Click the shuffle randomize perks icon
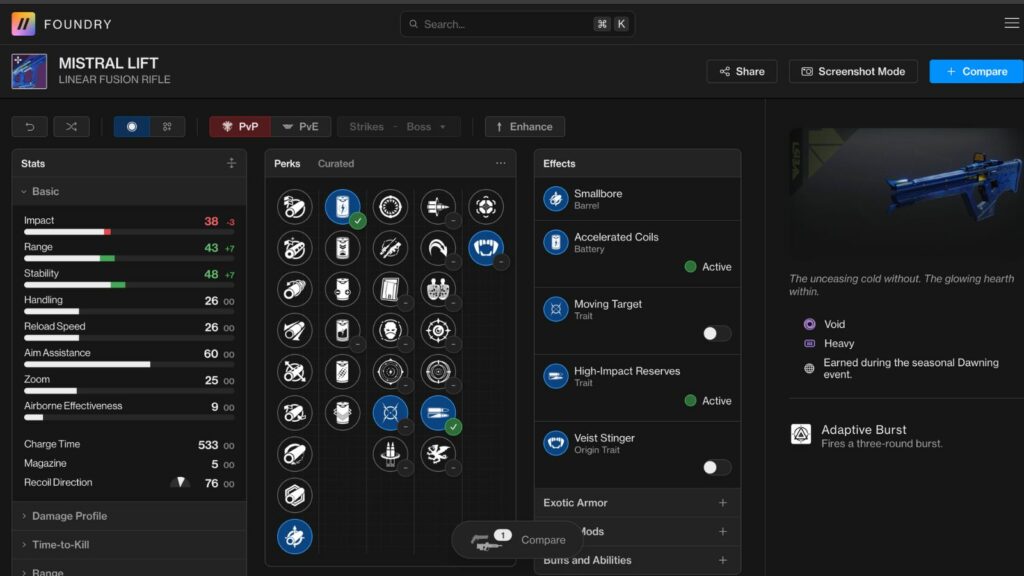The height and width of the screenshot is (576, 1024). 71,127
